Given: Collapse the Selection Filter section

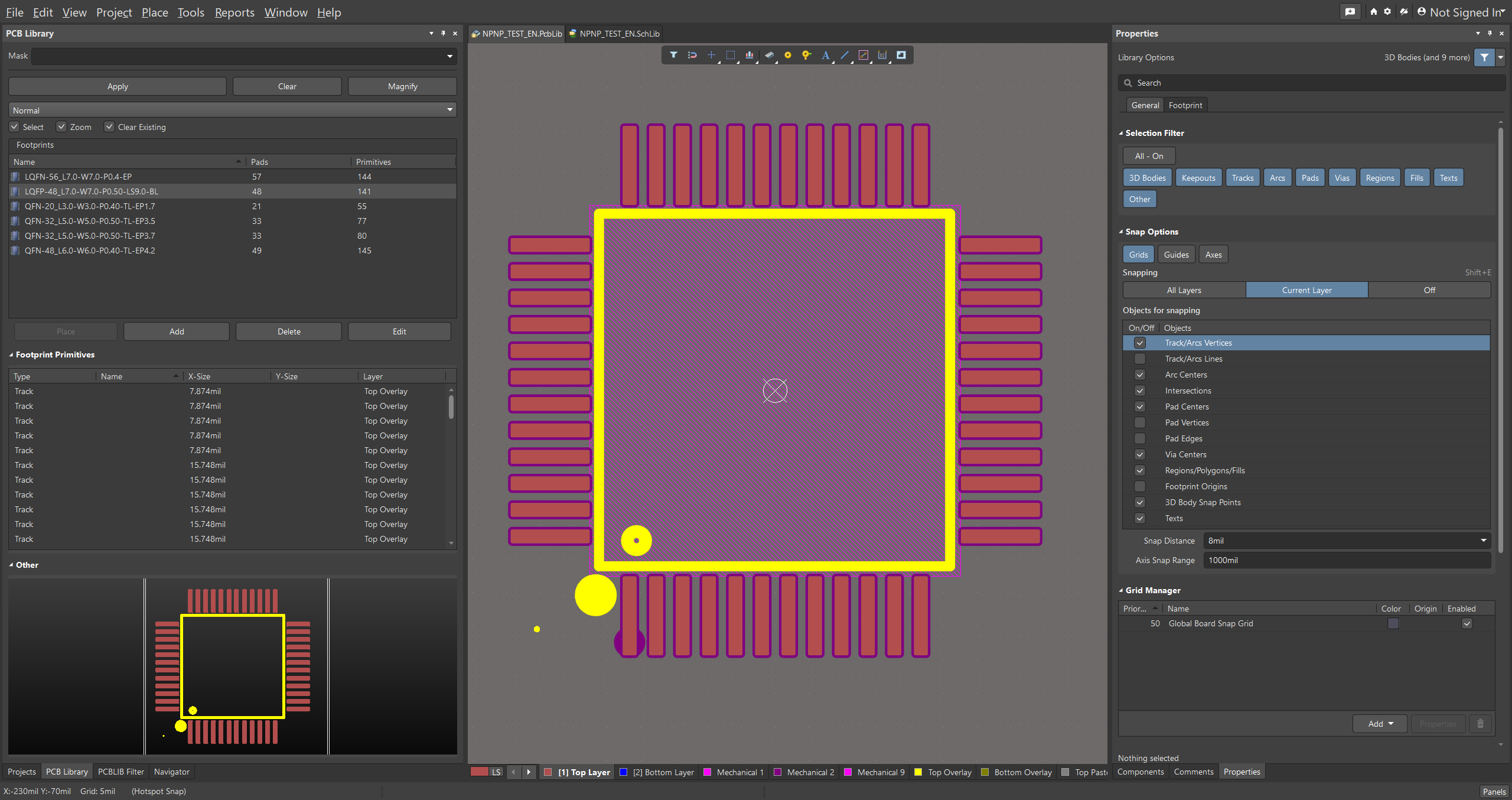Looking at the screenshot, I should coord(1121,134).
